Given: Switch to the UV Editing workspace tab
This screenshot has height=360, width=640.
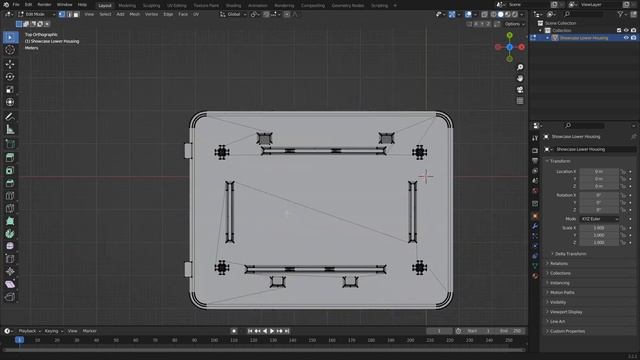Looking at the screenshot, I should 177,6.
